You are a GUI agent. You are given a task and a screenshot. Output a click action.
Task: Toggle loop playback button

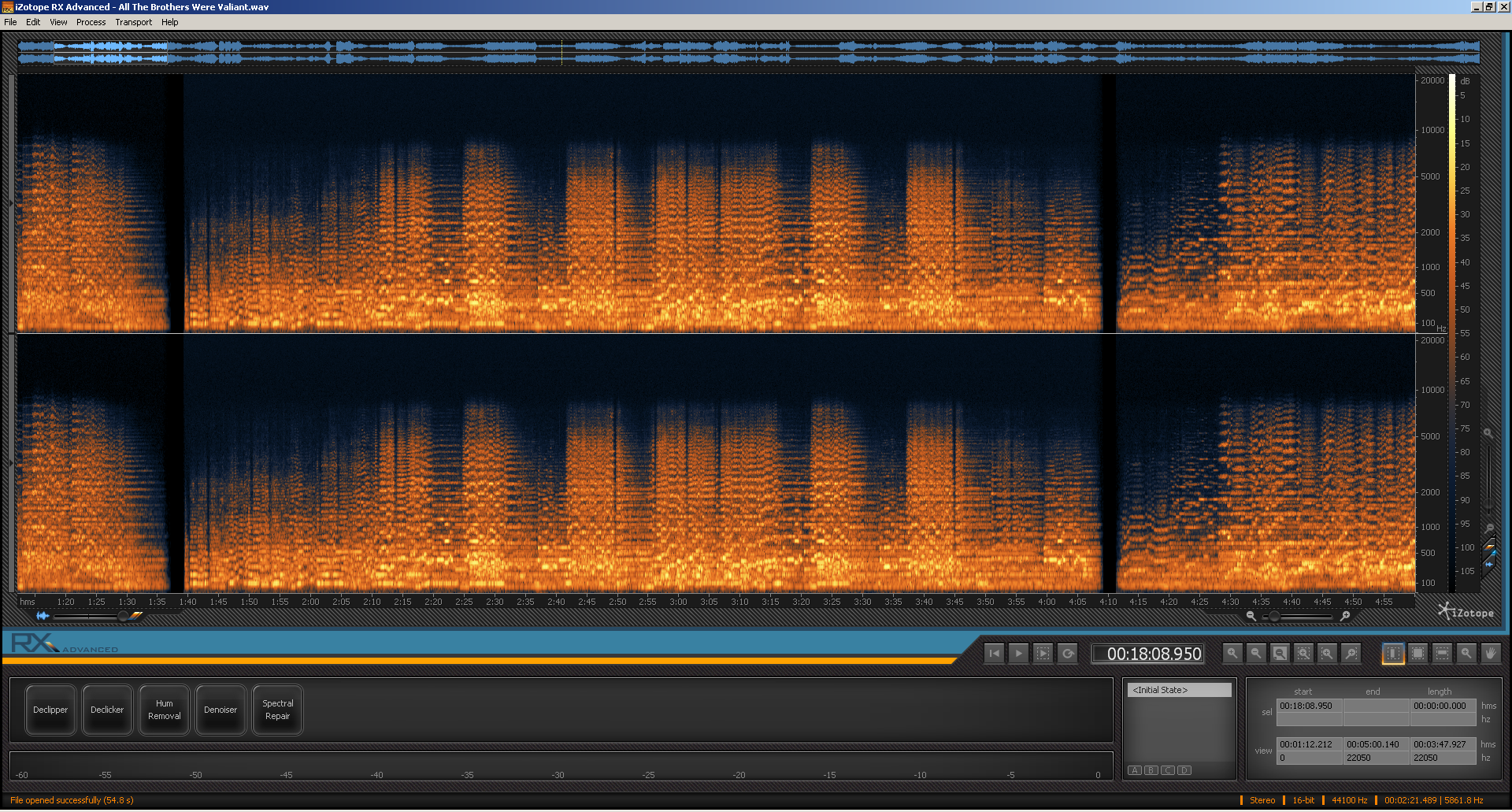pos(1068,654)
